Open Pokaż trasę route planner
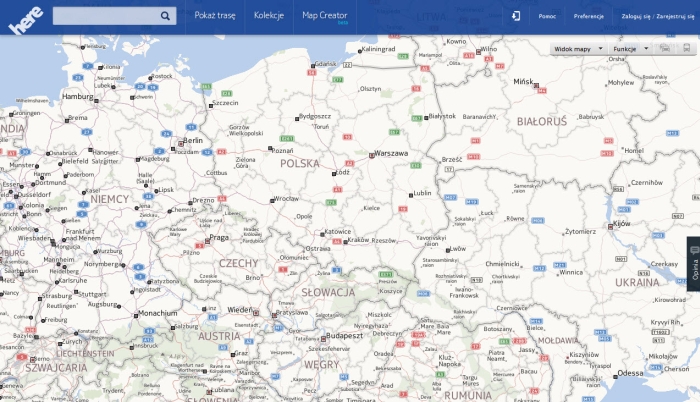The width and height of the screenshot is (700, 402). [215, 15]
